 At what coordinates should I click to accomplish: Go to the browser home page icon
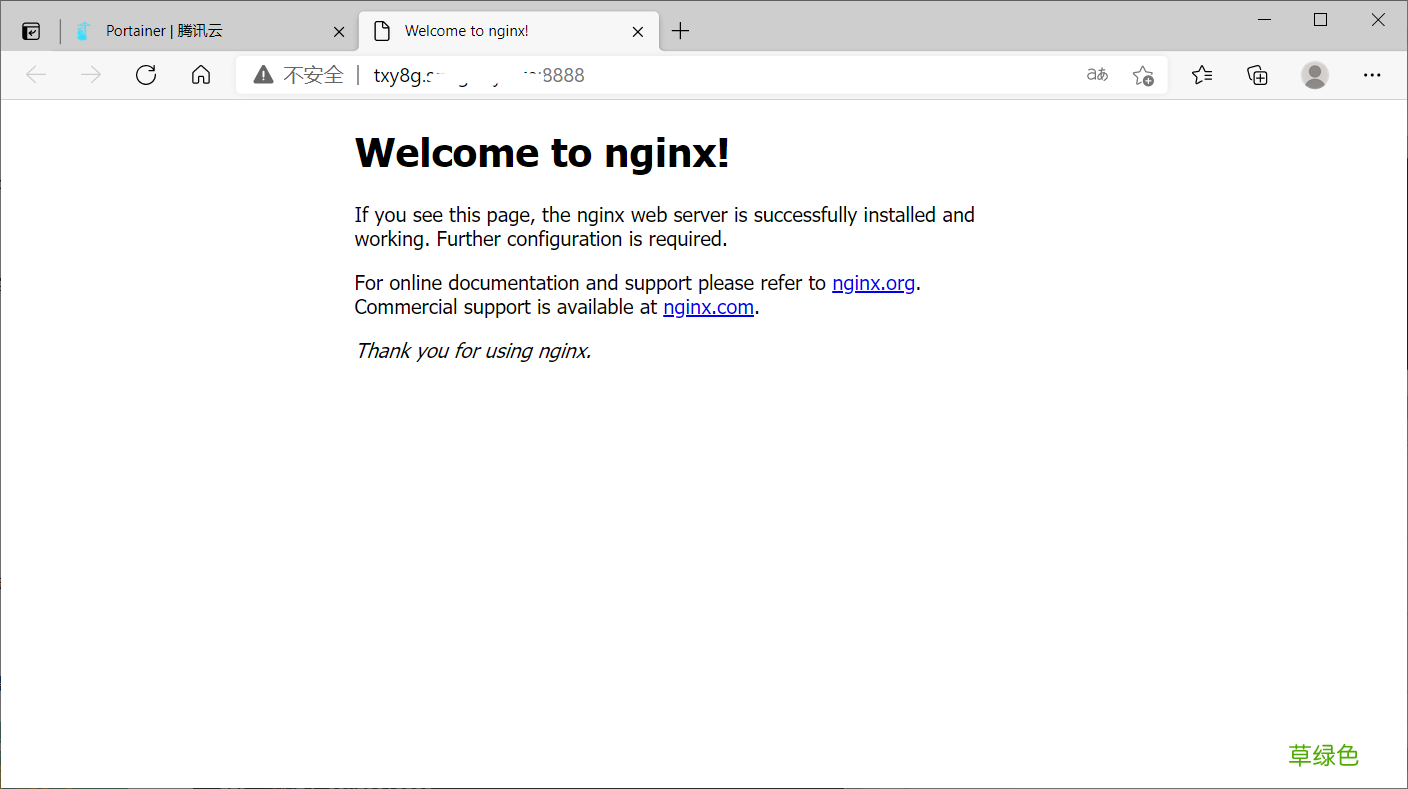click(201, 75)
